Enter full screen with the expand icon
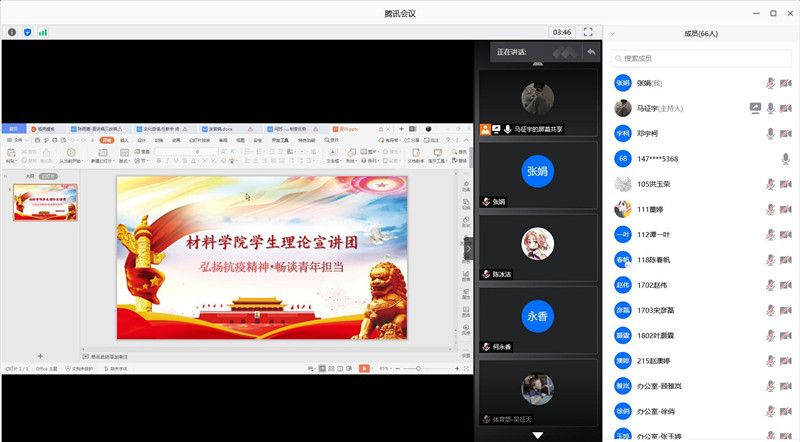Viewport: 800px width, 442px height. pyautogui.click(x=588, y=32)
